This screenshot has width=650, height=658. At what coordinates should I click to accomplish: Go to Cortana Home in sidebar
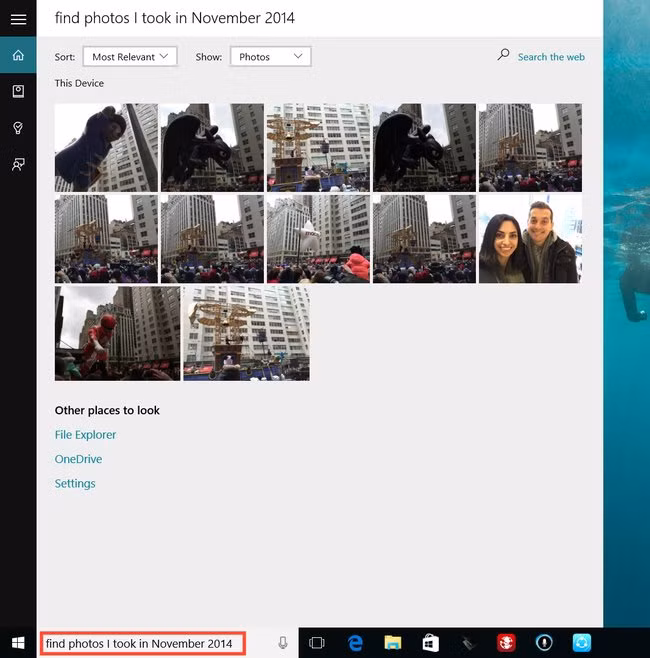point(18,55)
